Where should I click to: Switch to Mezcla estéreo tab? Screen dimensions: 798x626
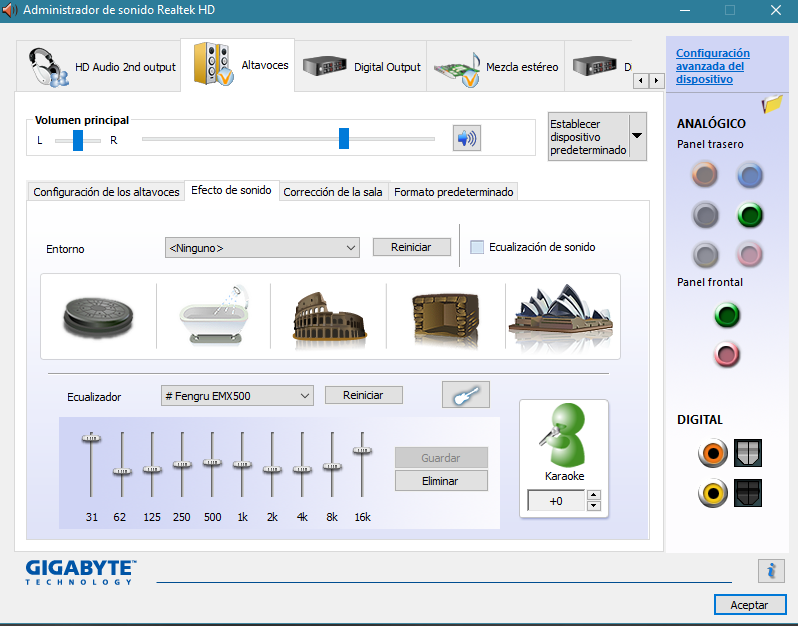tap(496, 67)
